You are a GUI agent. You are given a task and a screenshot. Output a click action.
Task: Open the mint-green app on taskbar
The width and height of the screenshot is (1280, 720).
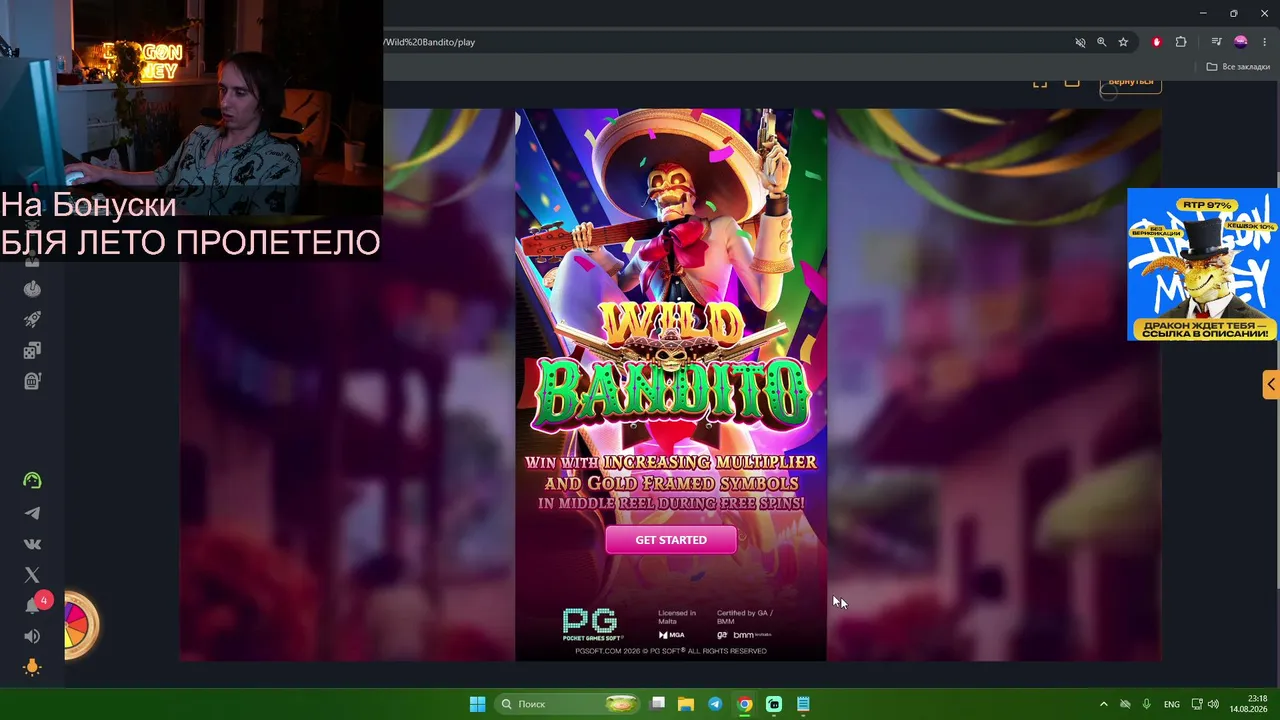(774, 704)
